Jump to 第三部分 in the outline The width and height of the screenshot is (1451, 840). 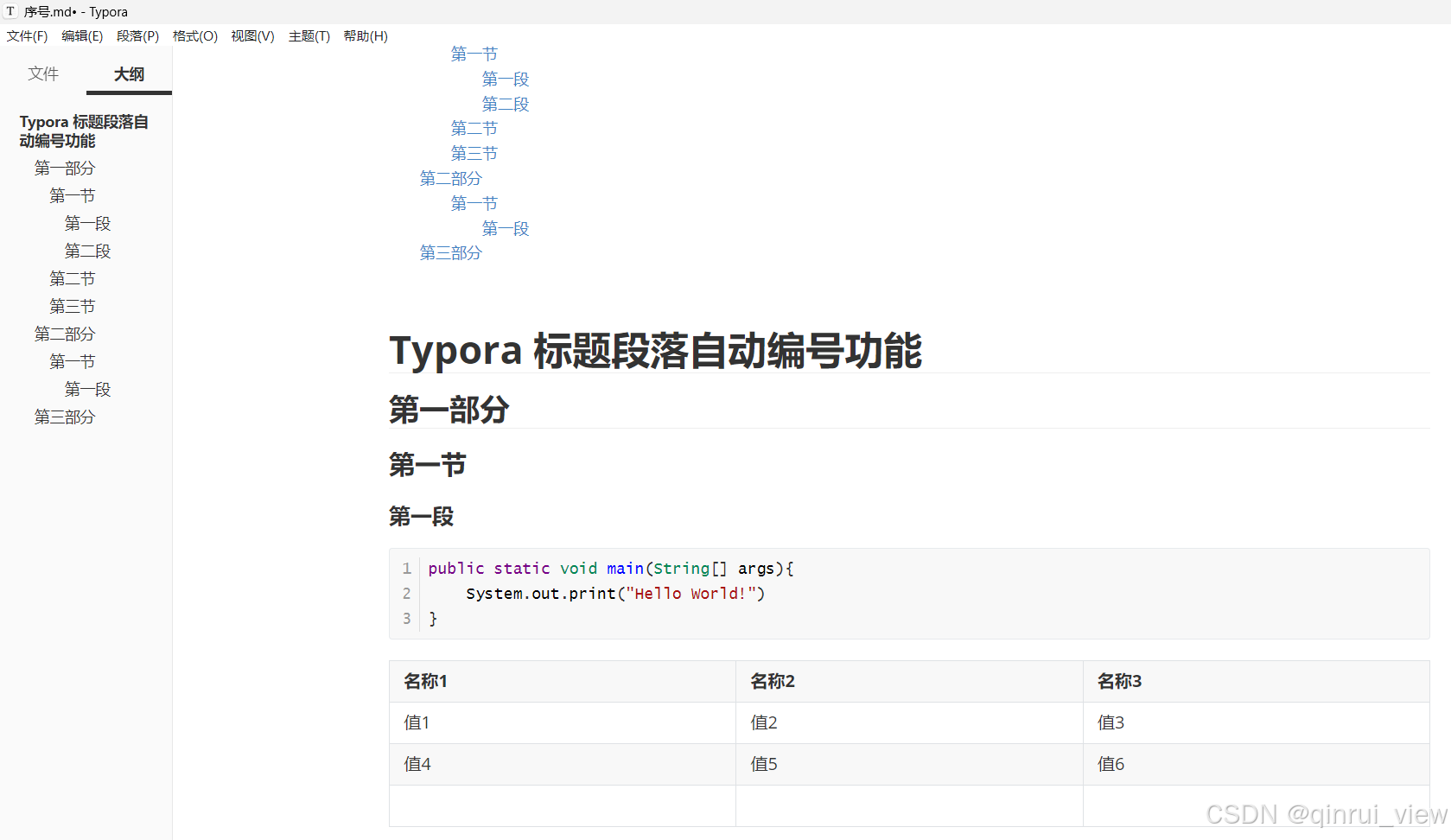pos(65,417)
